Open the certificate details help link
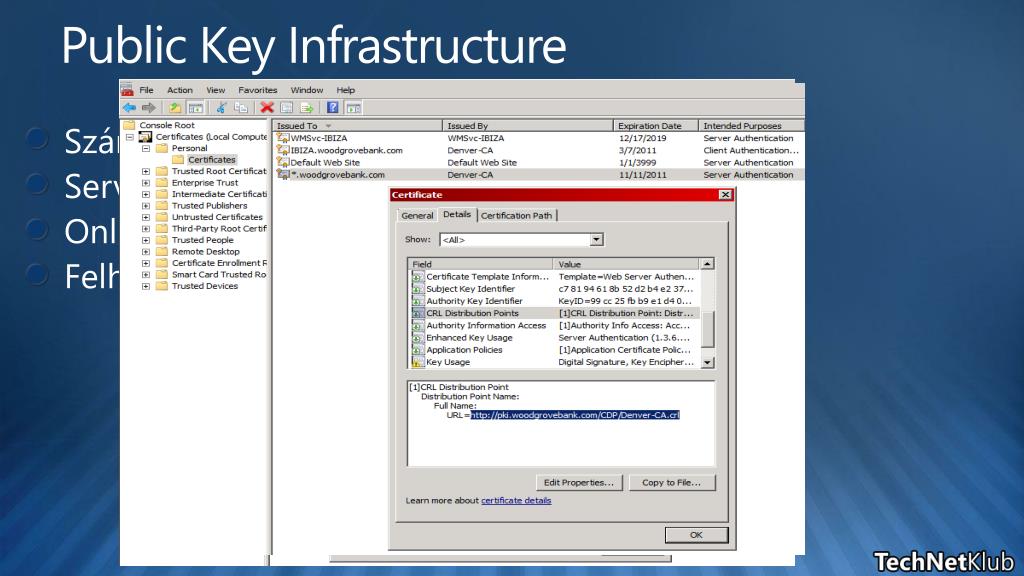 pyautogui.click(x=516, y=500)
